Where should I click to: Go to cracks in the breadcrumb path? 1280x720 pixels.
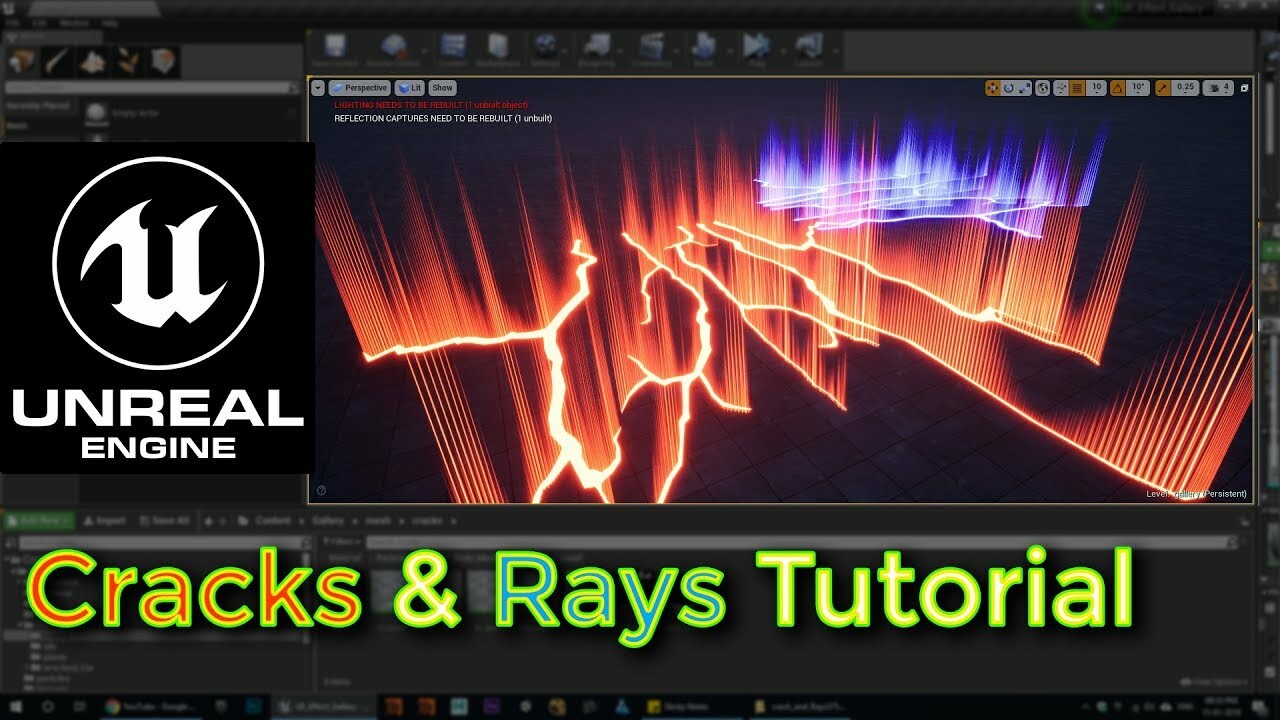click(x=429, y=520)
